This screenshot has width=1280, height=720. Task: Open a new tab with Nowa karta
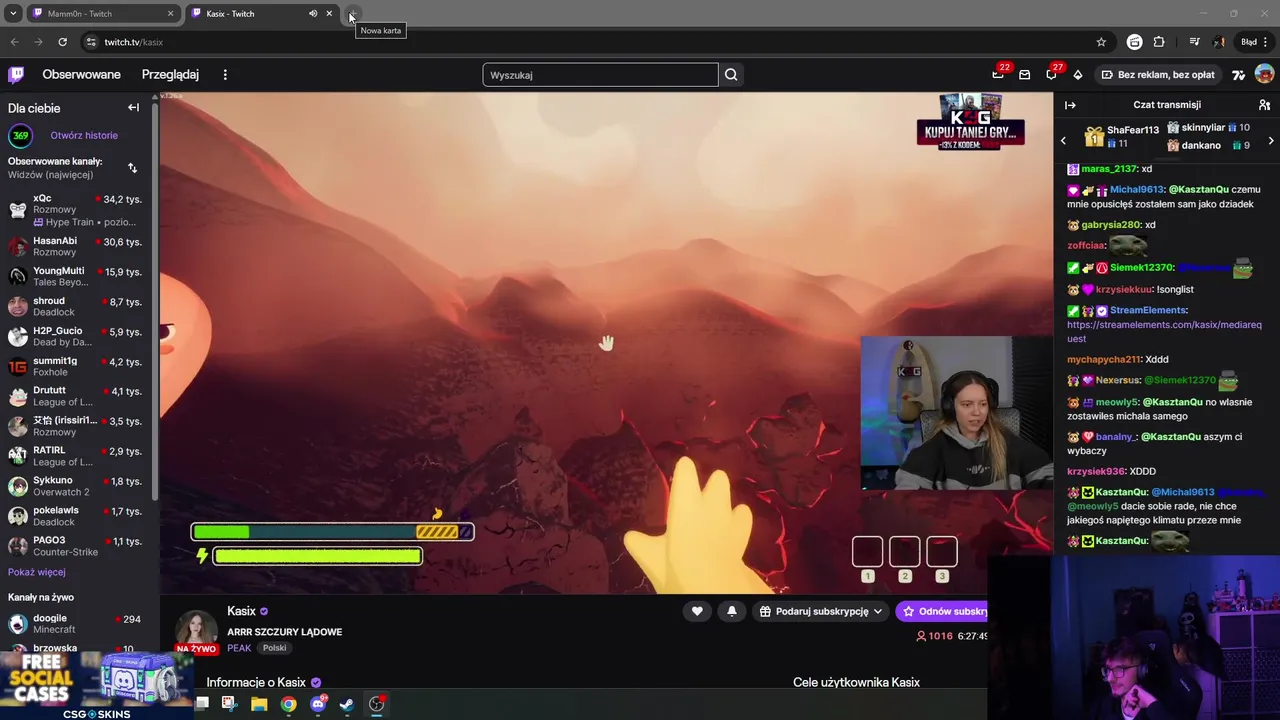(x=352, y=14)
